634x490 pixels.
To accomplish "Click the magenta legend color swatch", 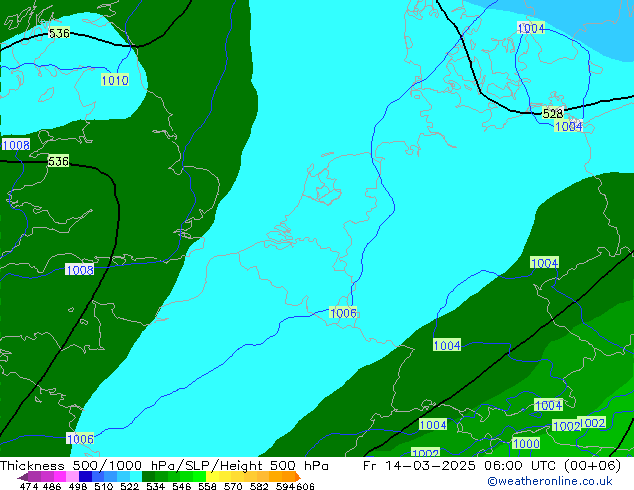I will 59,477.
